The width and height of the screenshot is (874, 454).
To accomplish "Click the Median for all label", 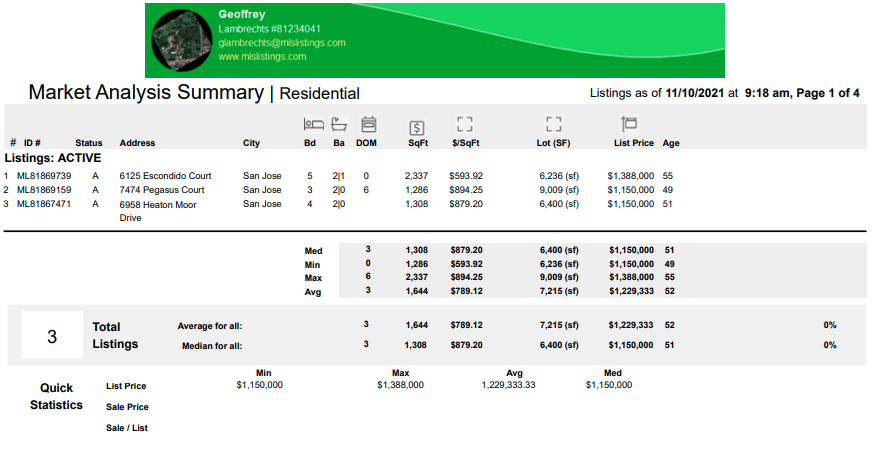I will pos(212,346).
